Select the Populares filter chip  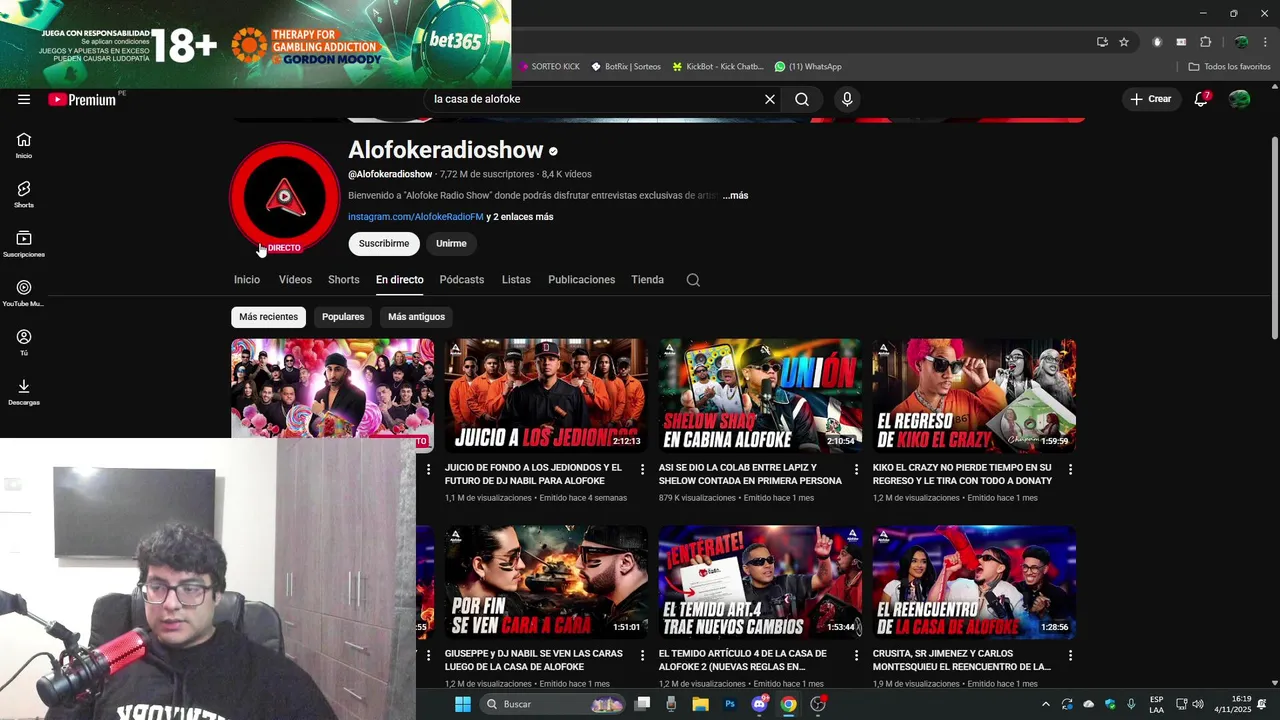click(343, 317)
